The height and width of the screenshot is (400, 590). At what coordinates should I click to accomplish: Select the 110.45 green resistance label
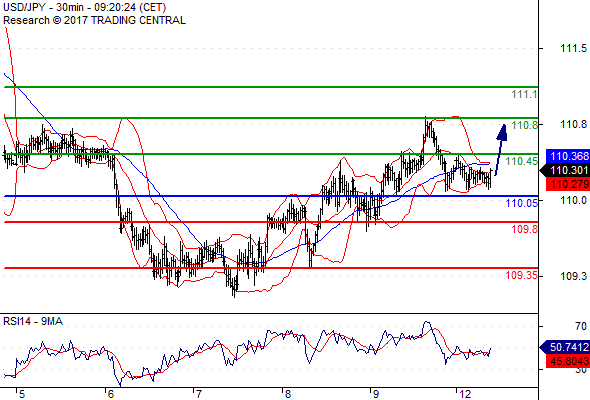[x=522, y=161]
